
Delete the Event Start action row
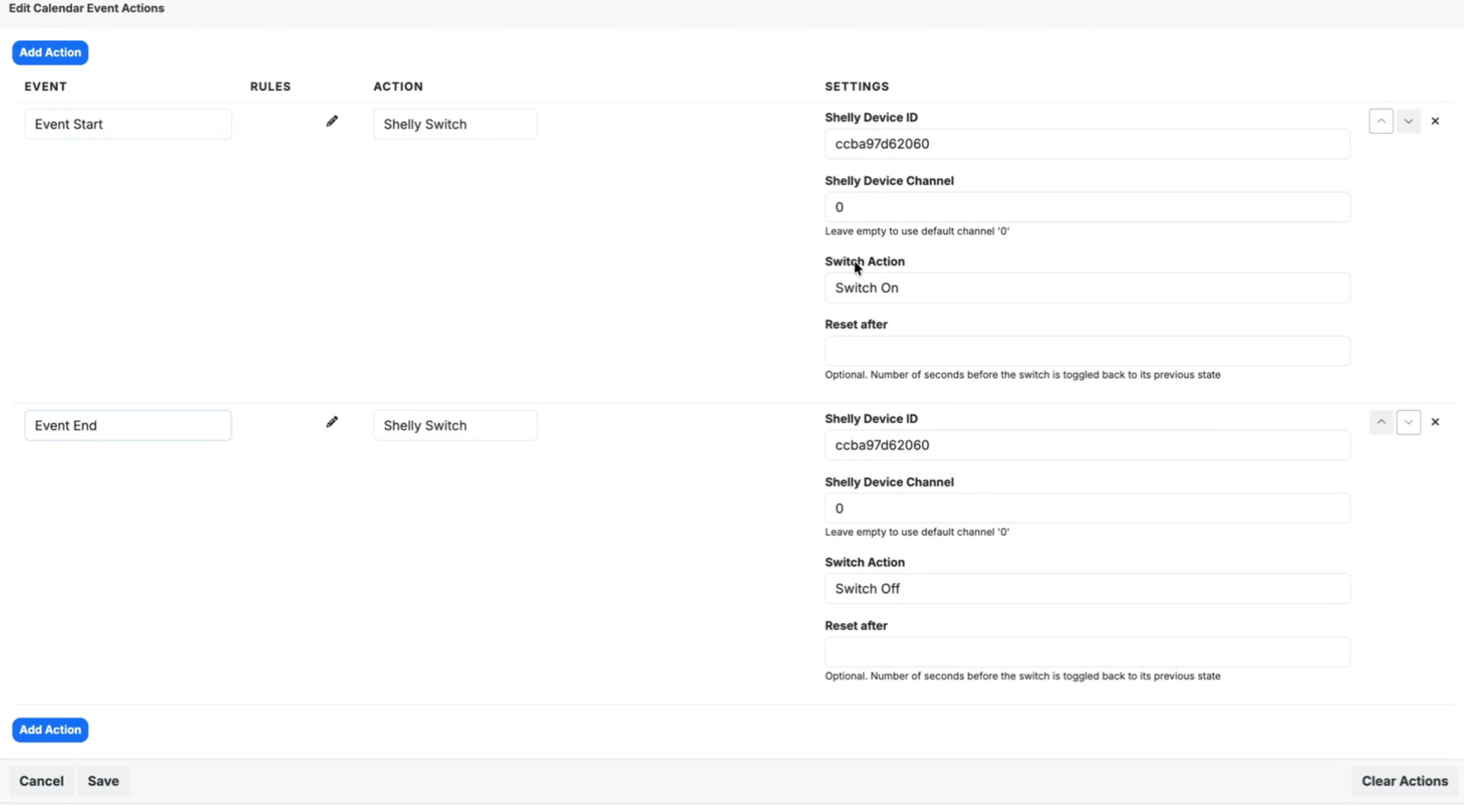point(1435,121)
